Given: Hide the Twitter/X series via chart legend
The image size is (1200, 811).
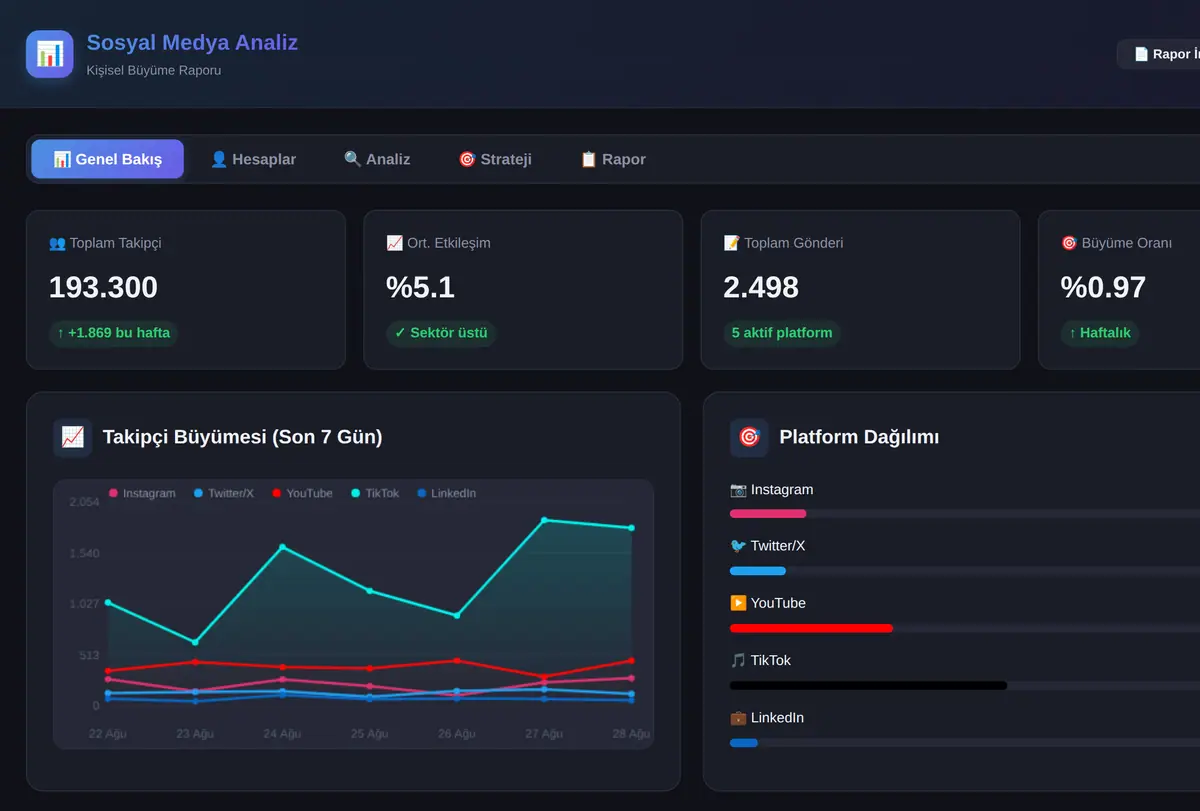Looking at the screenshot, I should 223,493.
